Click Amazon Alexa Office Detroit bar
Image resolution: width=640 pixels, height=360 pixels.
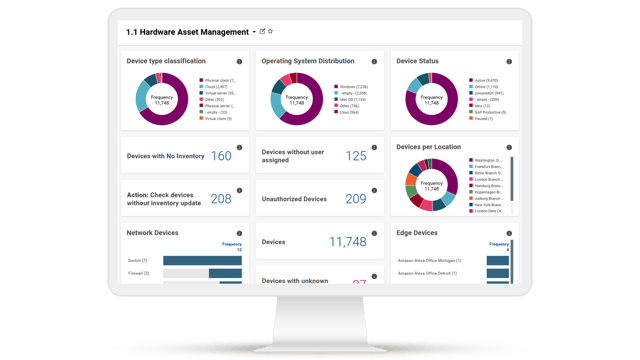pos(498,273)
